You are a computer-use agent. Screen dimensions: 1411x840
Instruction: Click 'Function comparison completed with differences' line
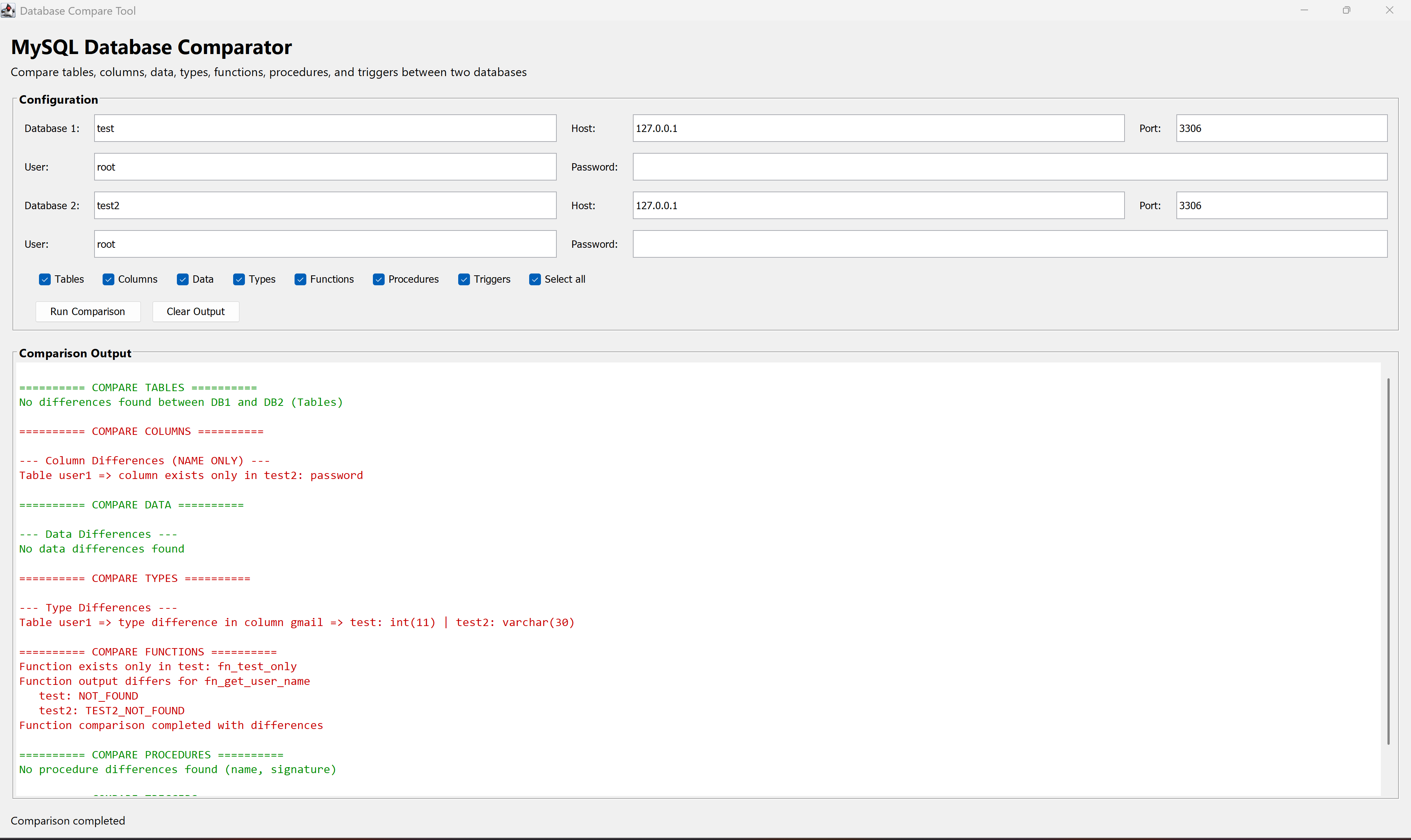171,726
